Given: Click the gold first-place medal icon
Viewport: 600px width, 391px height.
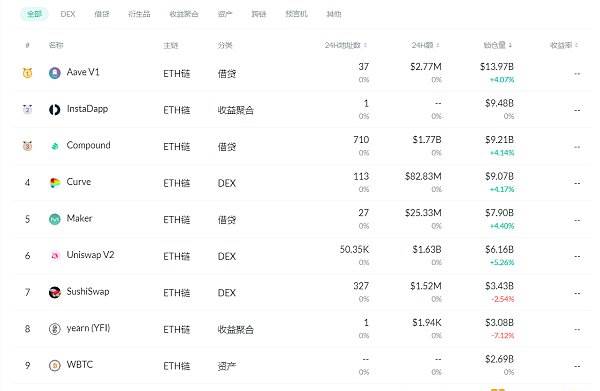Looking at the screenshot, I should tap(27, 73).
